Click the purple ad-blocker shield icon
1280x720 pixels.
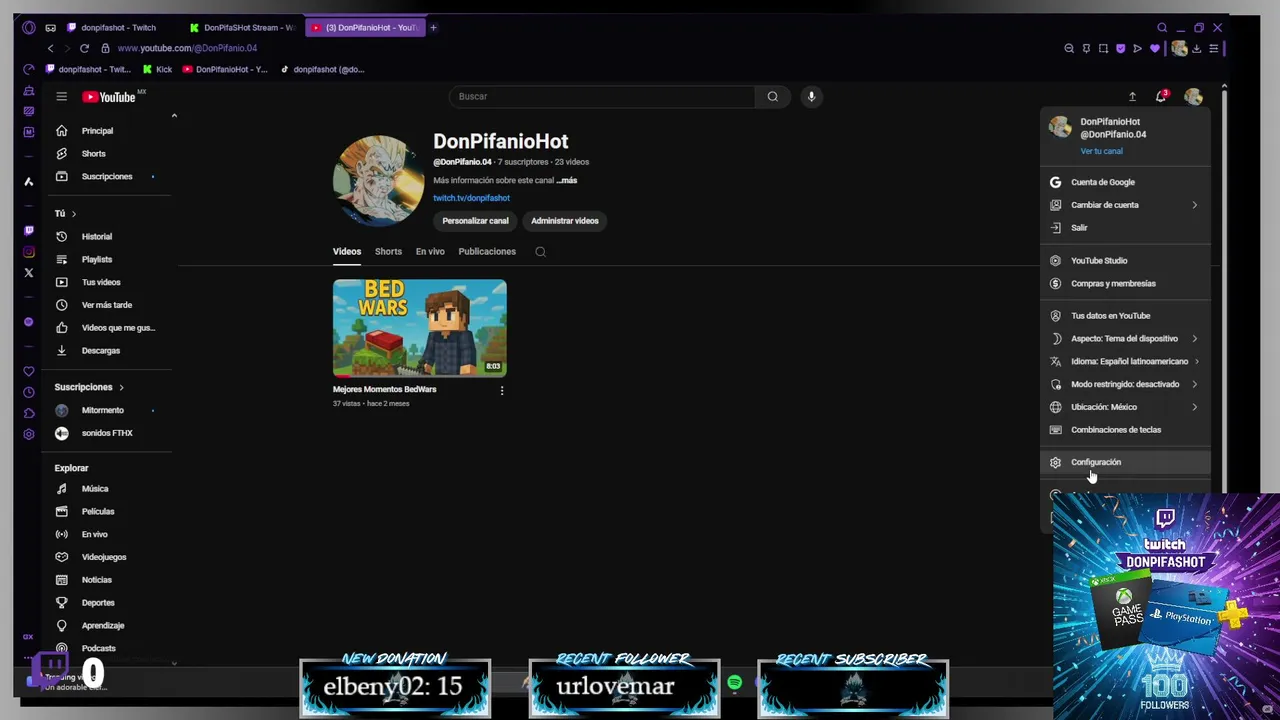click(1120, 48)
